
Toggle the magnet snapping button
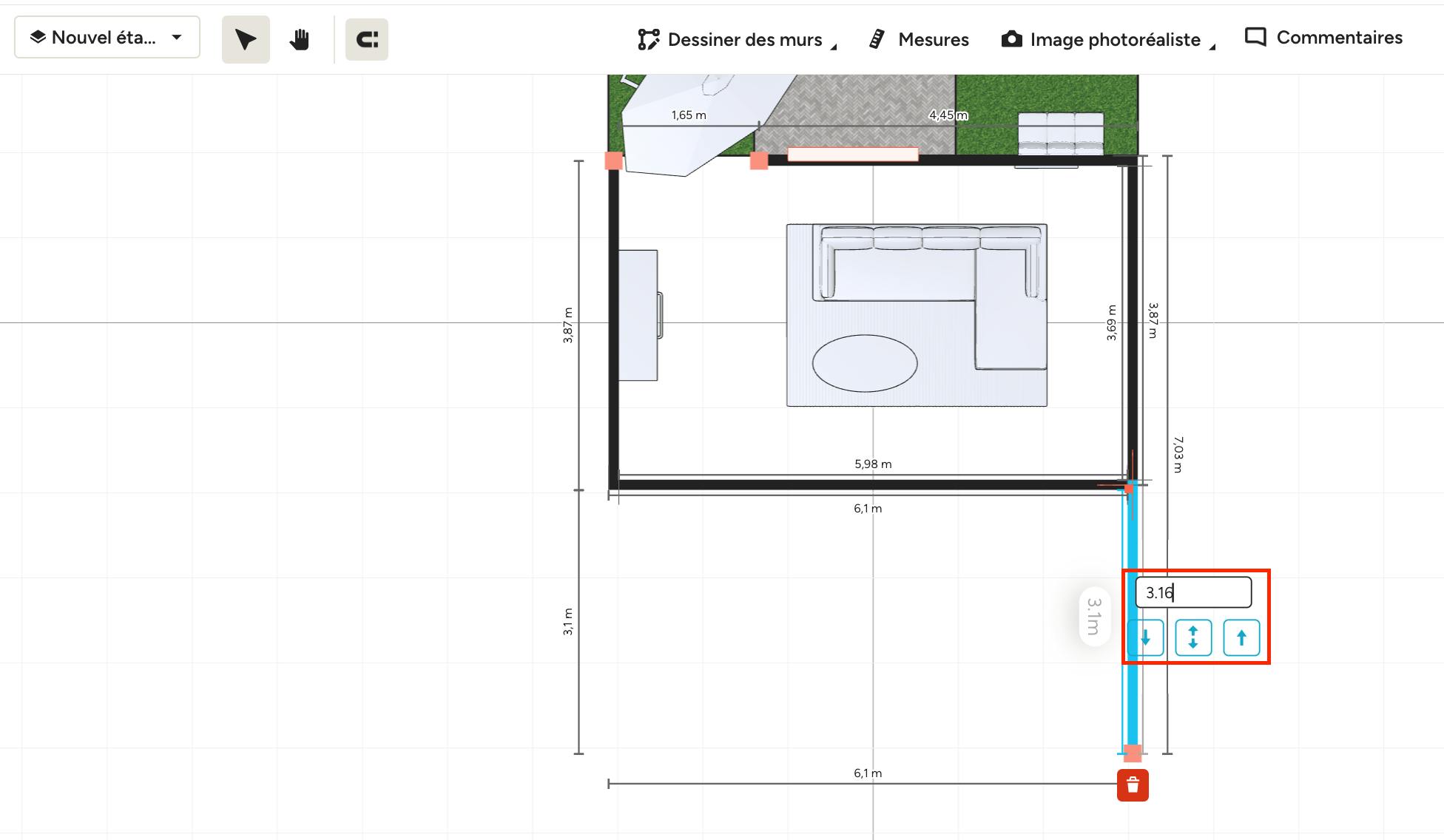[367, 39]
